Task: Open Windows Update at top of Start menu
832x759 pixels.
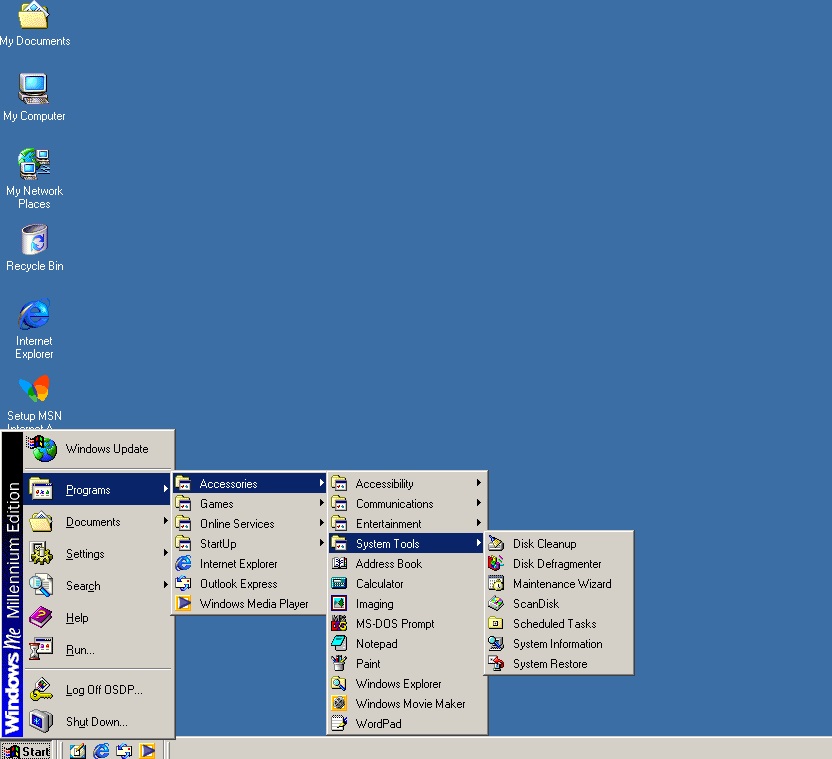Action: pyautogui.click(x=106, y=449)
